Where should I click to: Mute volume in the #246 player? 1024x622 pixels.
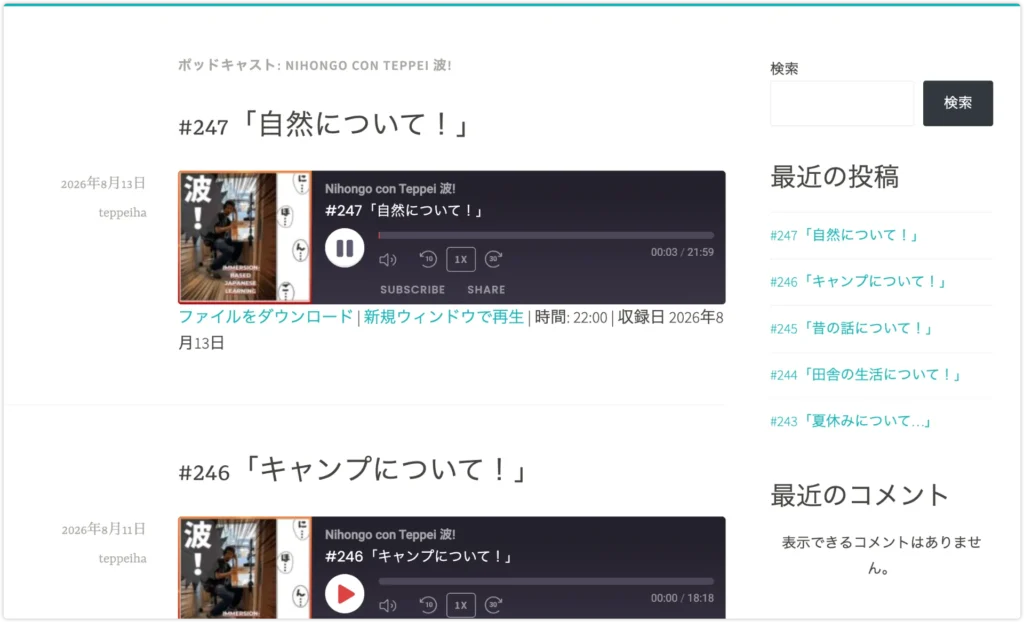pyautogui.click(x=387, y=606)
